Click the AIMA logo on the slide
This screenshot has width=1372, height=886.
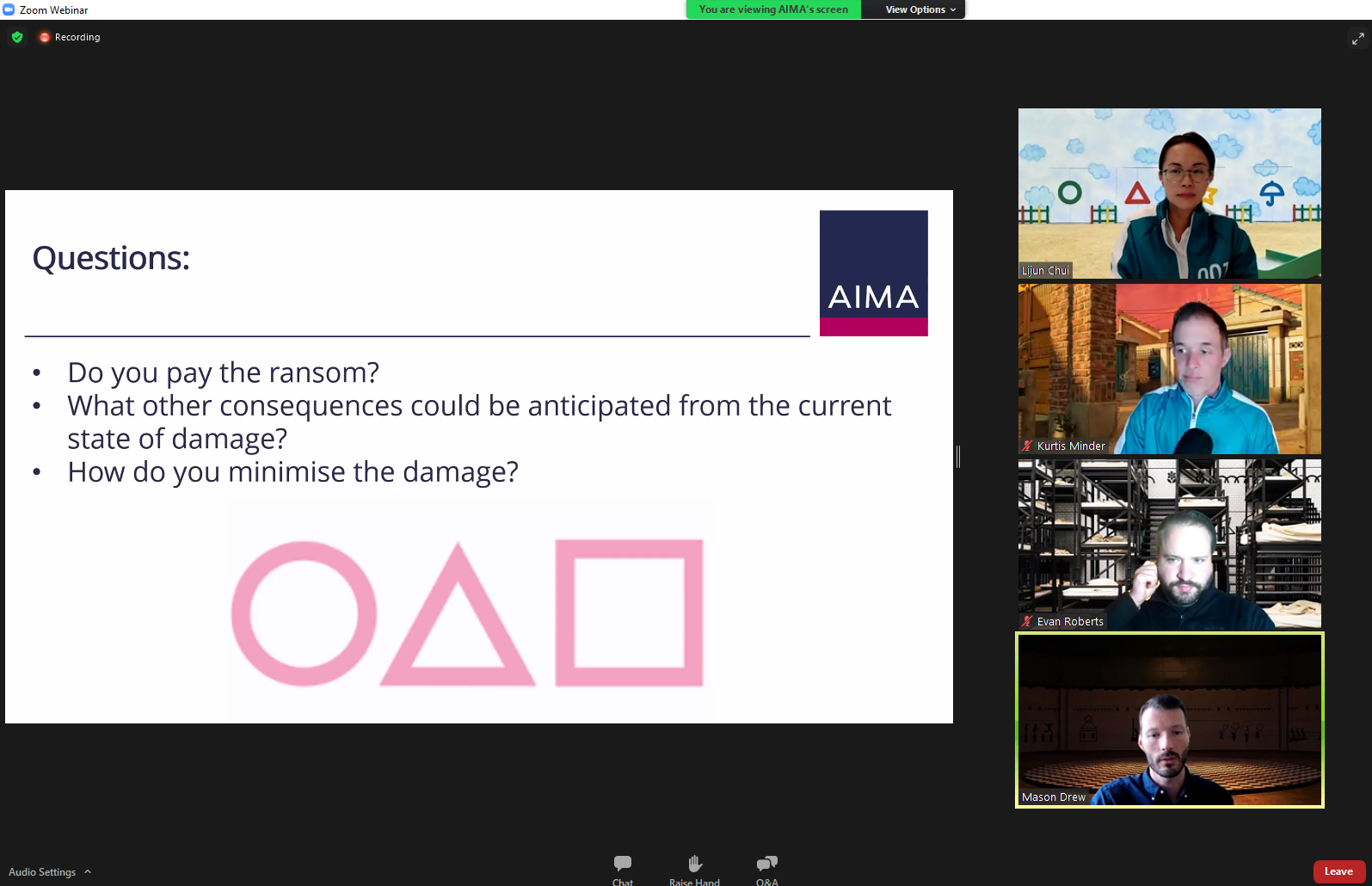873,273
